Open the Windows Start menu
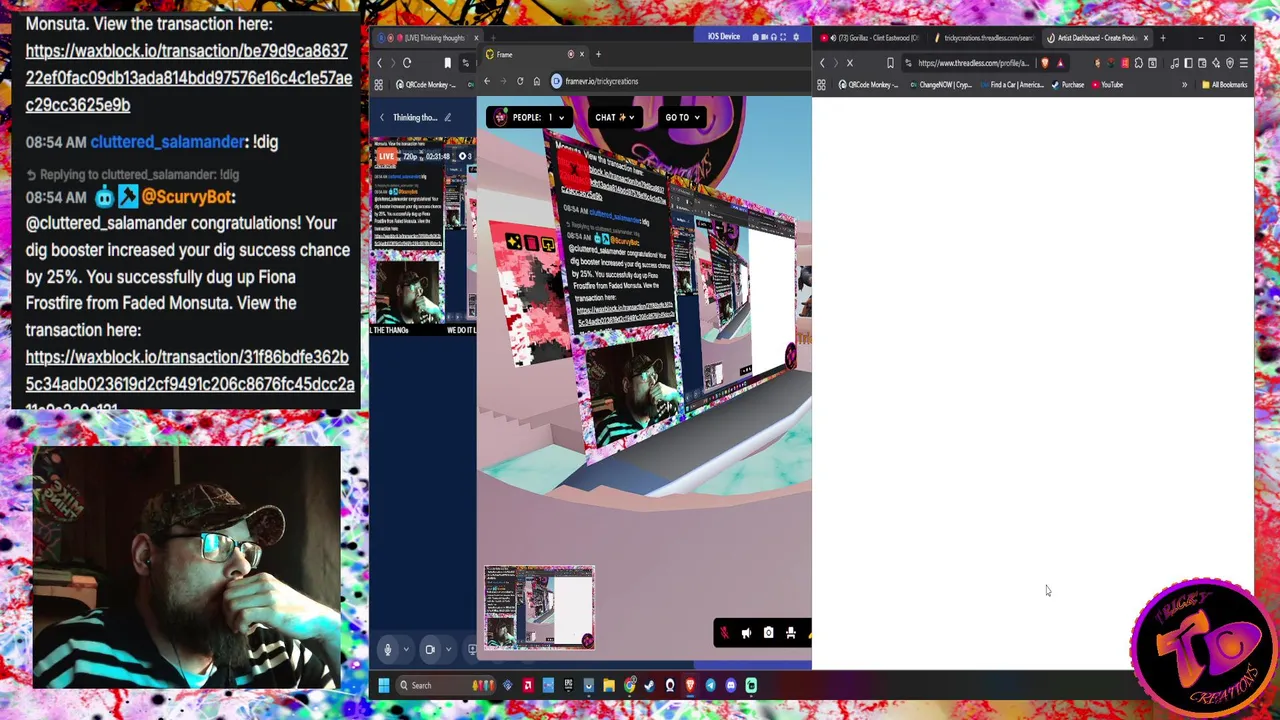Viewport: 1280px width, 720px height. point(384,685)
